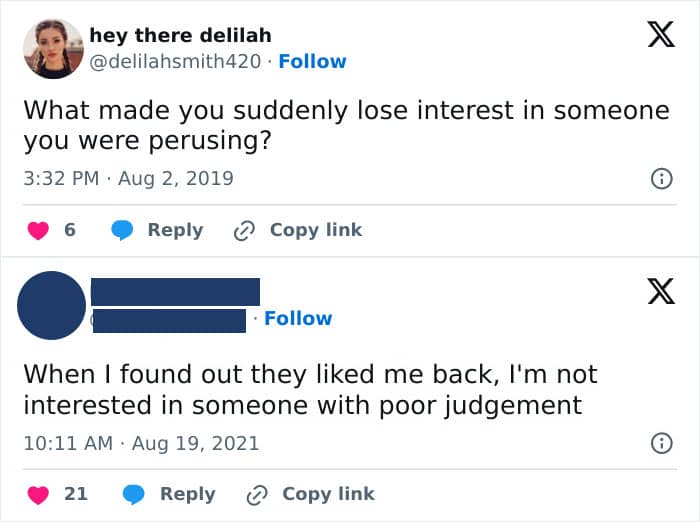This screenshot has width=700, height=522.
Task: Click Reply text on the second tweet
Action: [188, 494]
